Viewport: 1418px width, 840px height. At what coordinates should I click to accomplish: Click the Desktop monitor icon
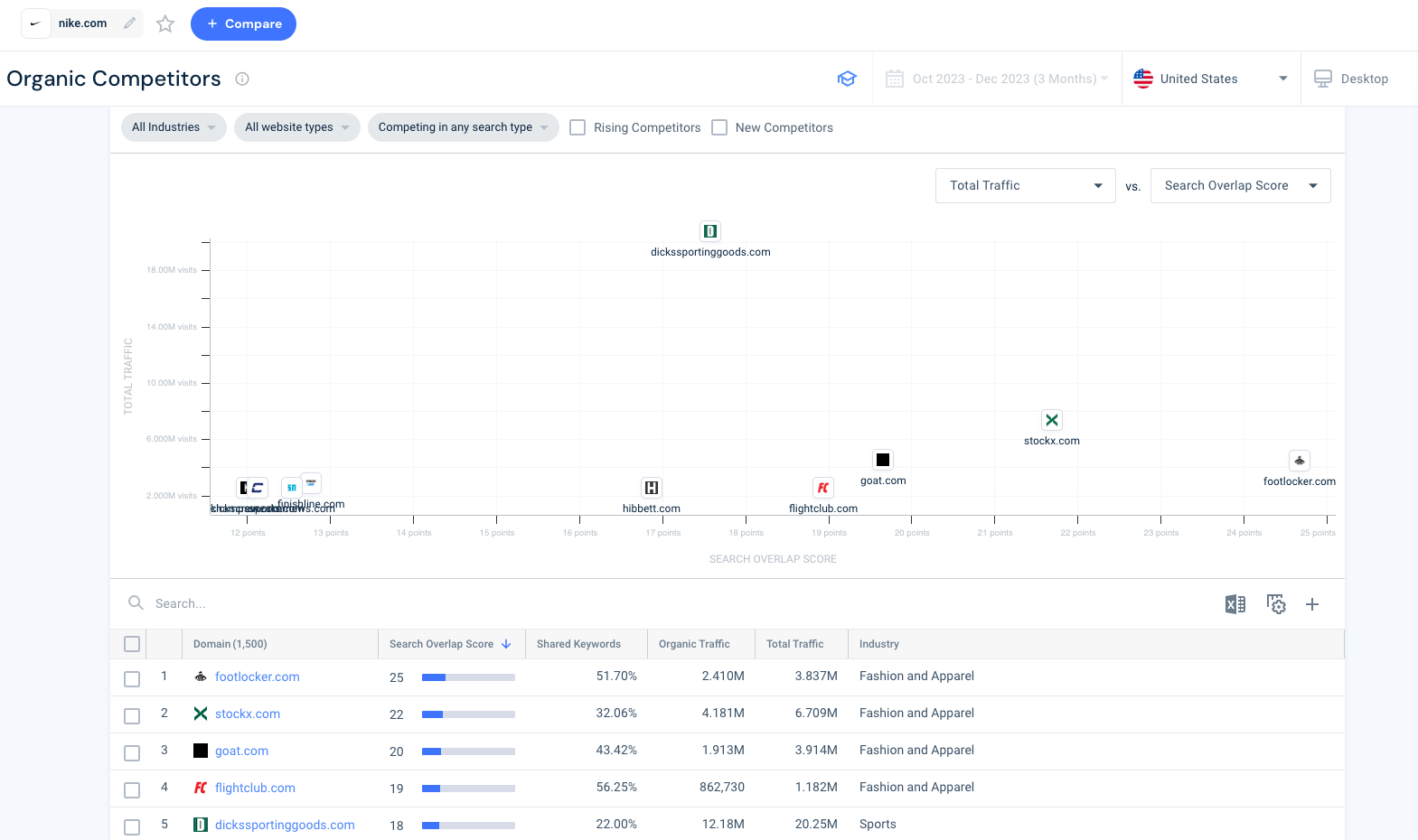point(1323,79)
